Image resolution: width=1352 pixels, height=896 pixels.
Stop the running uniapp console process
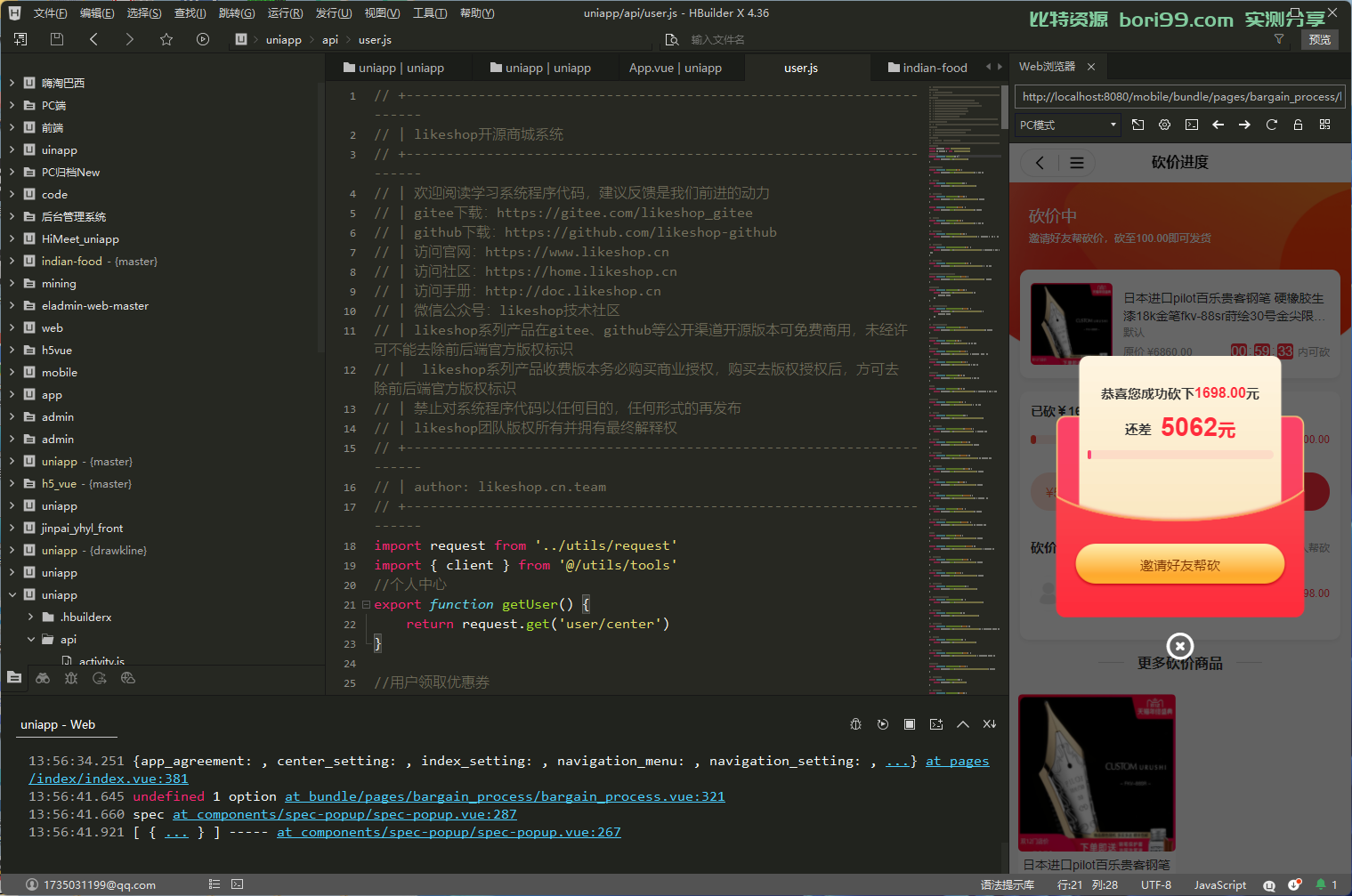point(910,724)
